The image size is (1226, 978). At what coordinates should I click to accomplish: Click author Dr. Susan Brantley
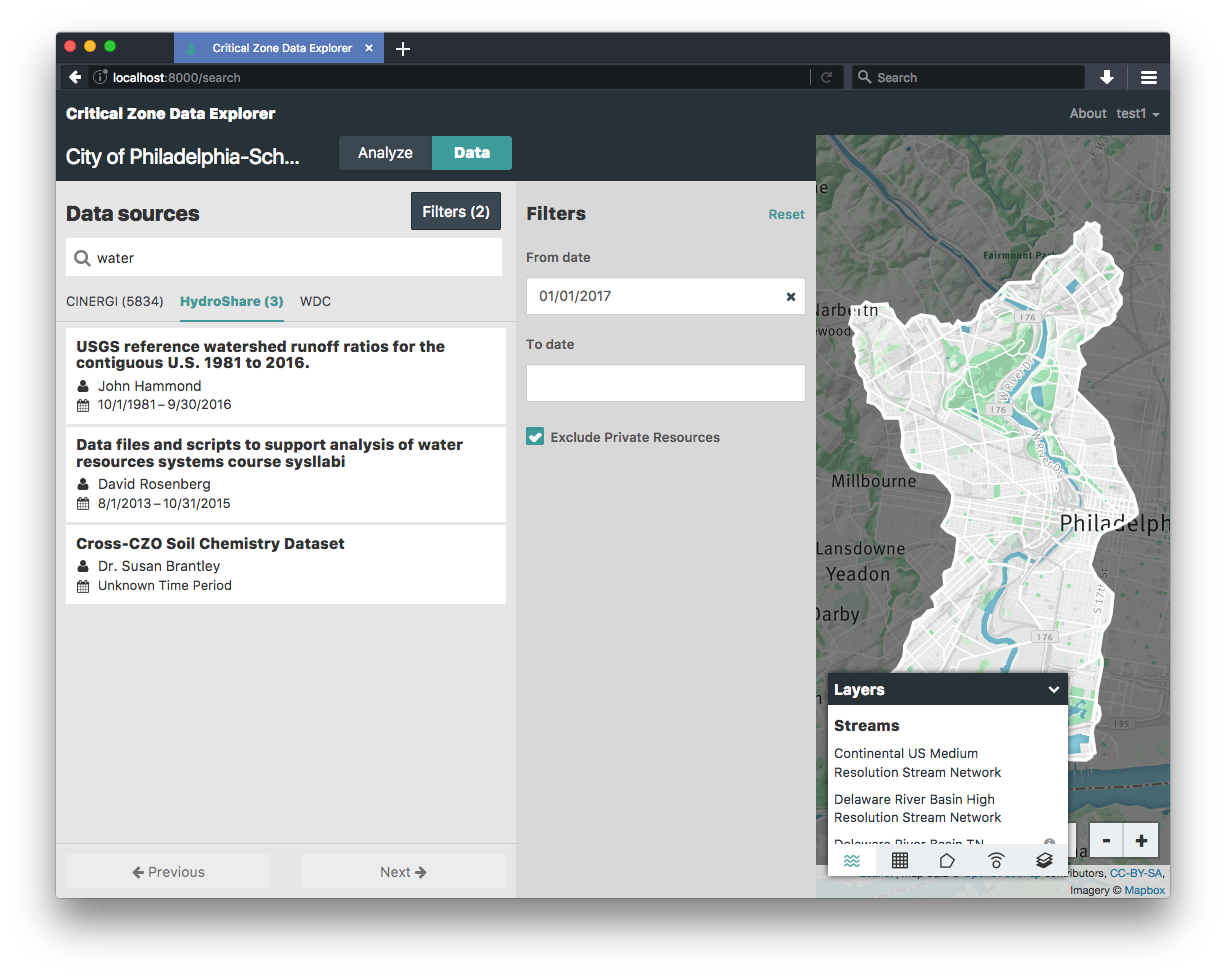point(159,566)
